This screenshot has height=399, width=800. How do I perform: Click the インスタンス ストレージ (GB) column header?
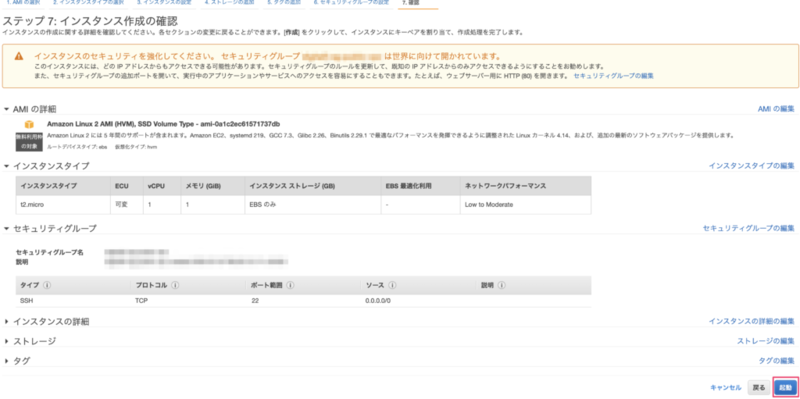tap(313, 186)
